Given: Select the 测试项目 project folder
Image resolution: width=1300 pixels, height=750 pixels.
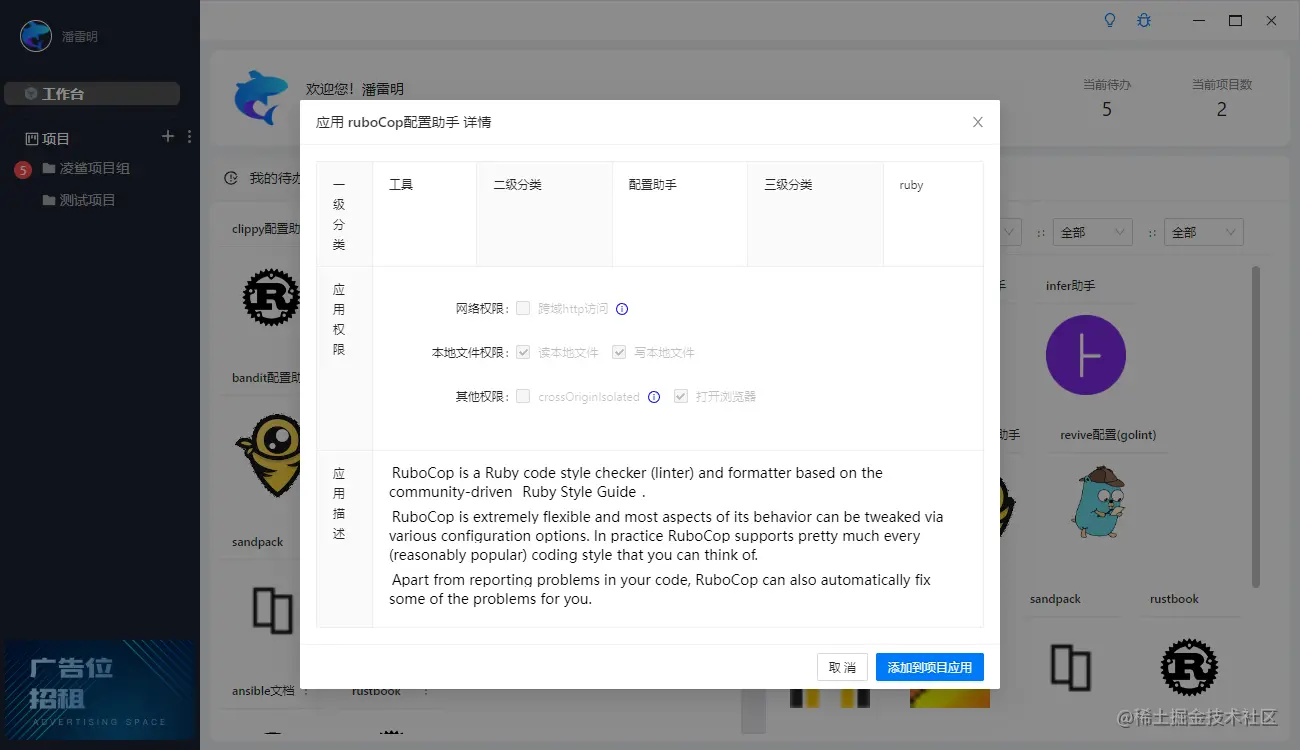Looking at the screenshot, I should (x=79, y=200).
